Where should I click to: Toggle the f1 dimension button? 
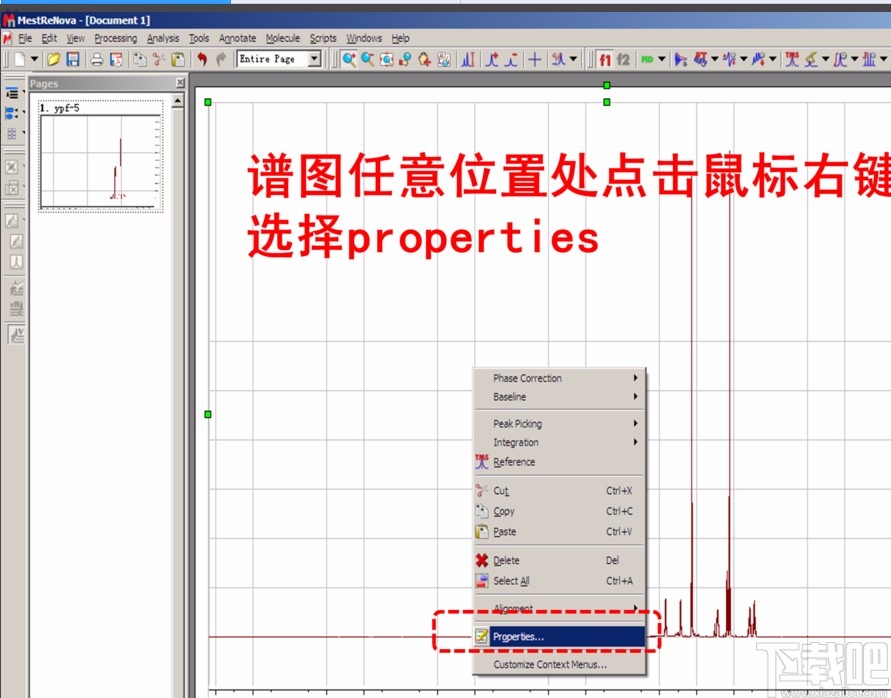(605, 59)
